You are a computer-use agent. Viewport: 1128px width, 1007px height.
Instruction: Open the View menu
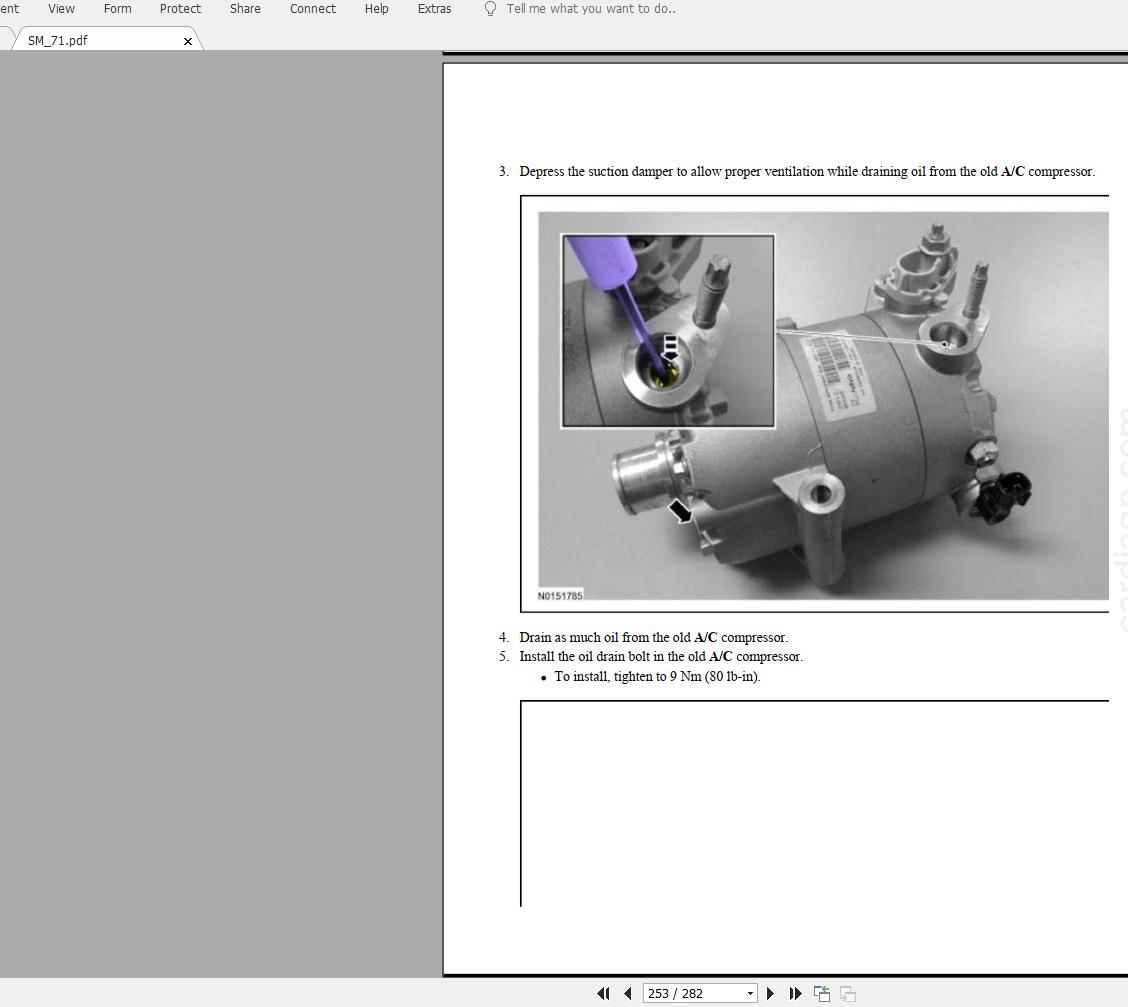tap(61, 9)
